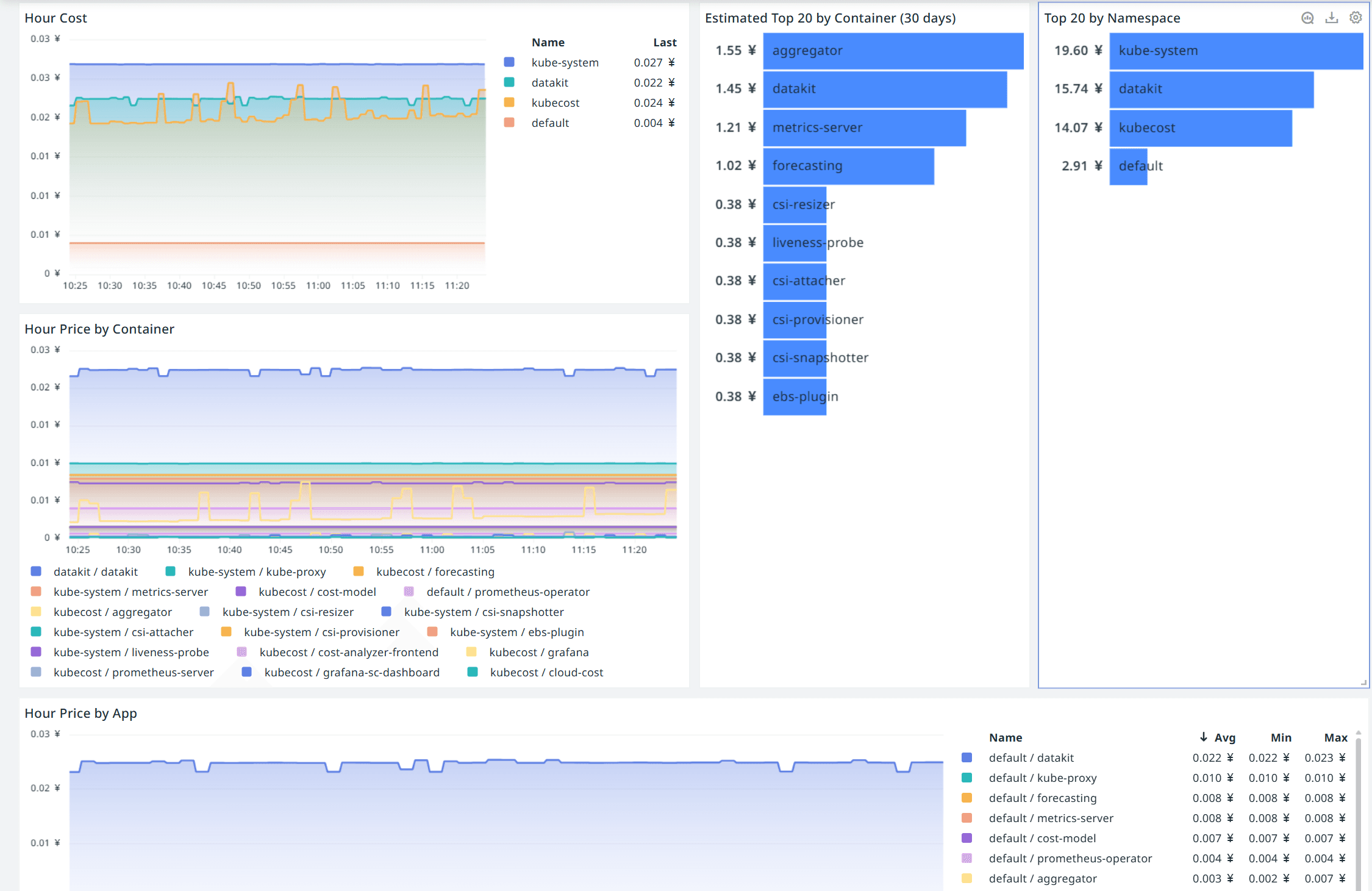Sort Hour Cost legend by Last column
The height and width of the screenshot is (891, 1372).
click(x=665, y=42)
